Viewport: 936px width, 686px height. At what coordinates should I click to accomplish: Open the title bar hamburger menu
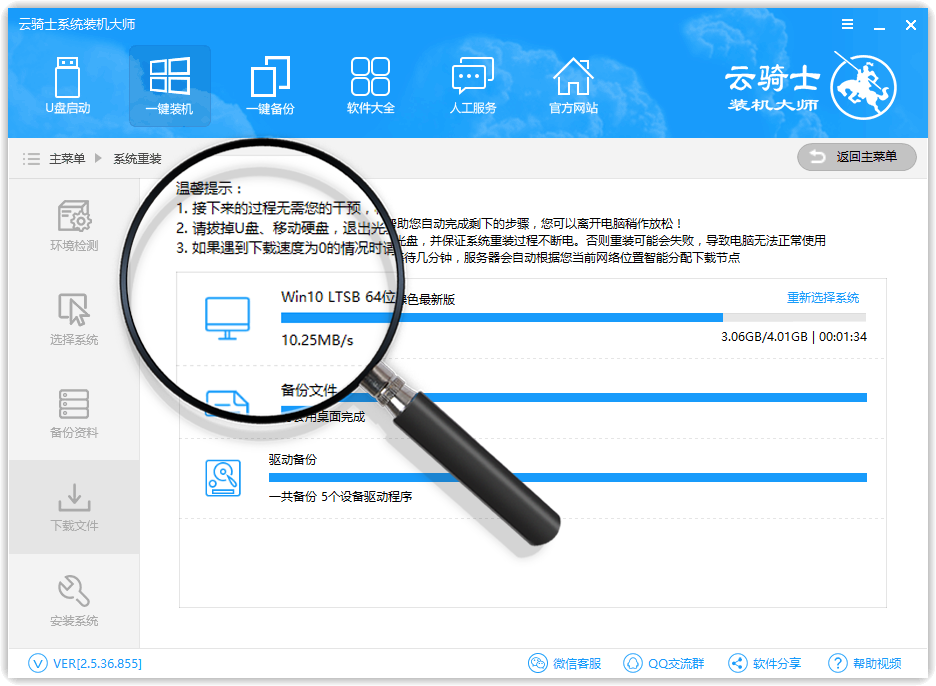point(847,24)
